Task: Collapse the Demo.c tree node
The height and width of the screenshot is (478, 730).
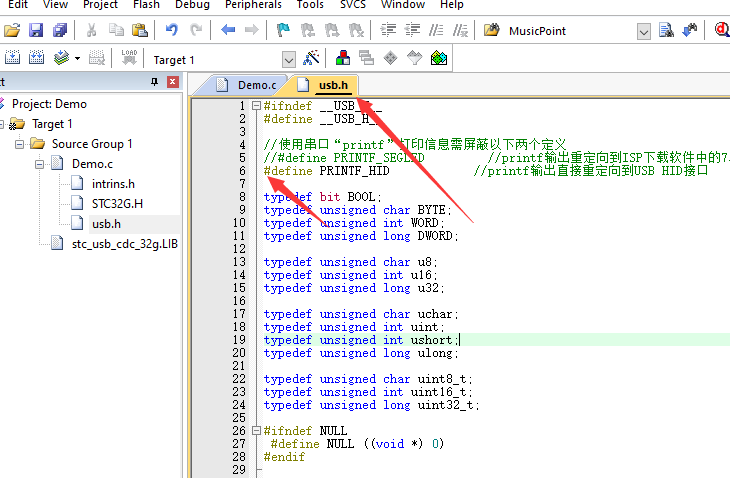Action: tap(40, 164)
